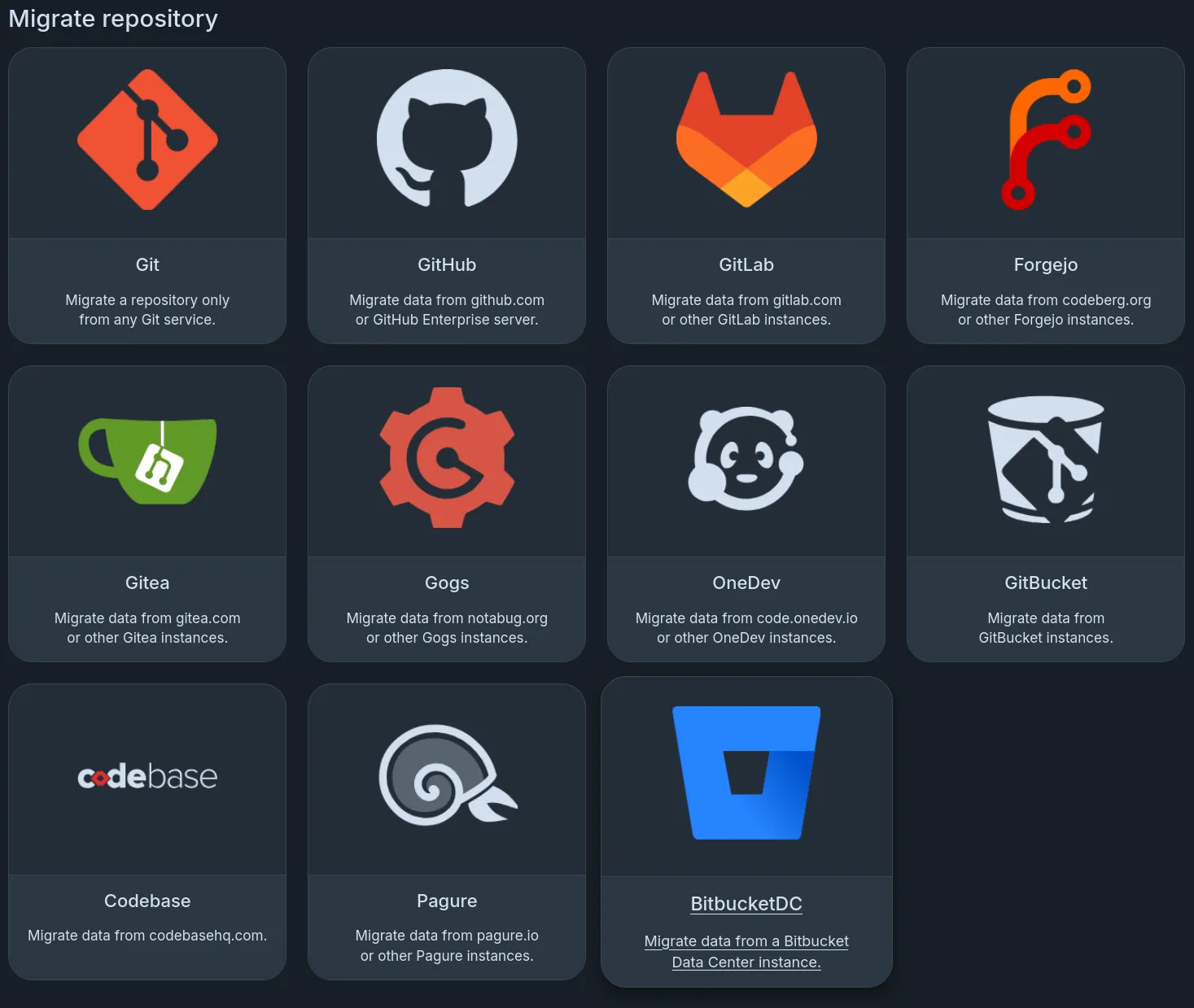Pick the Forgejo orange-red logo
This screenshot has height=1008, width=1194.
coord(1046,139)
